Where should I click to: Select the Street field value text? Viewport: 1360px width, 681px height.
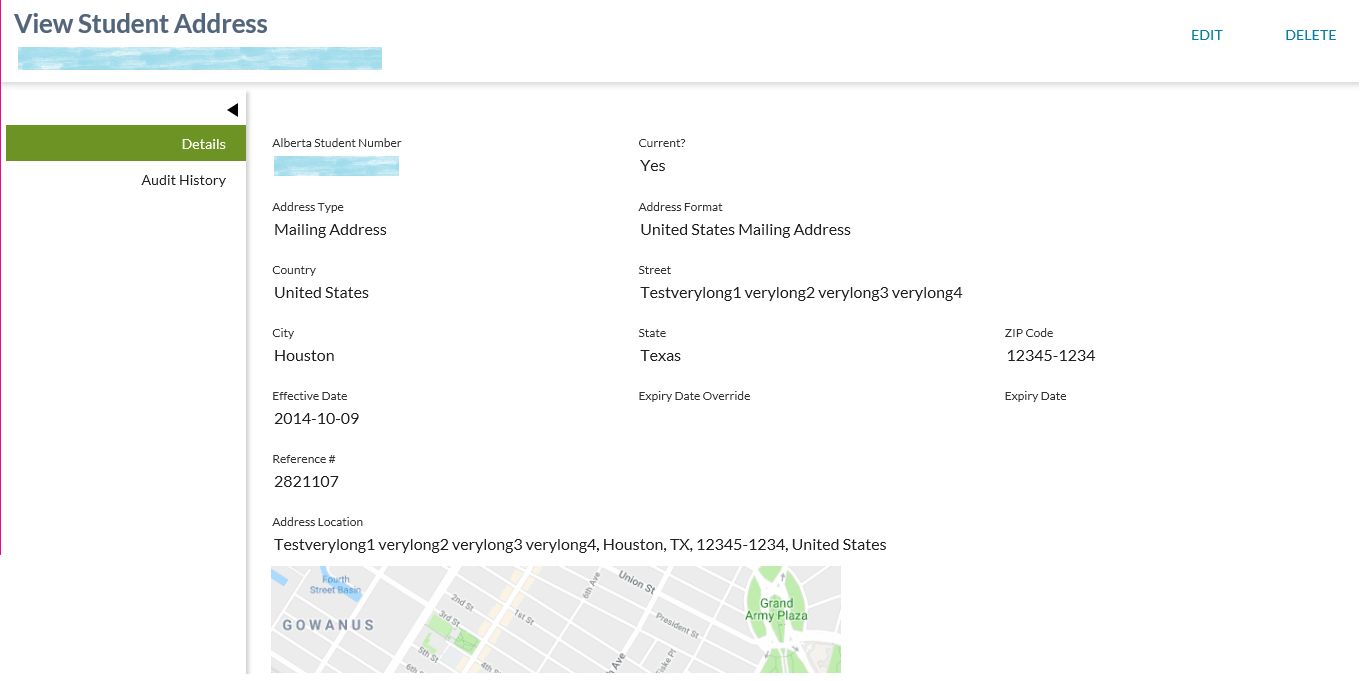800,293
